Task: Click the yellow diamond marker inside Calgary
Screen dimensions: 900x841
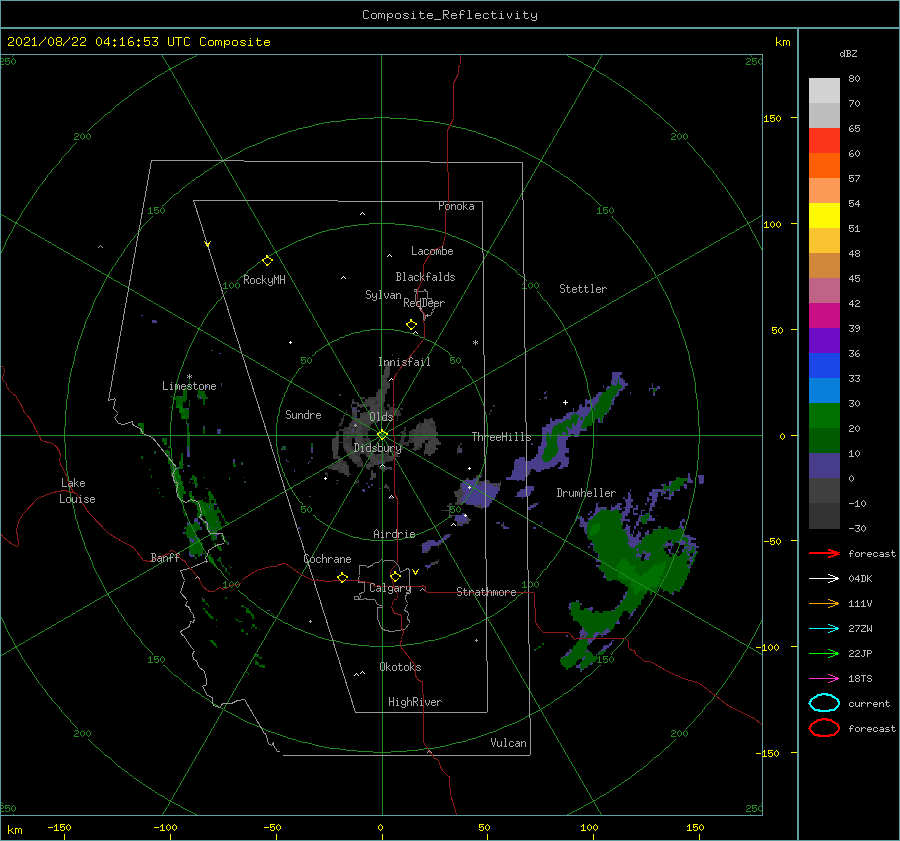Action: tap(395, 576)
